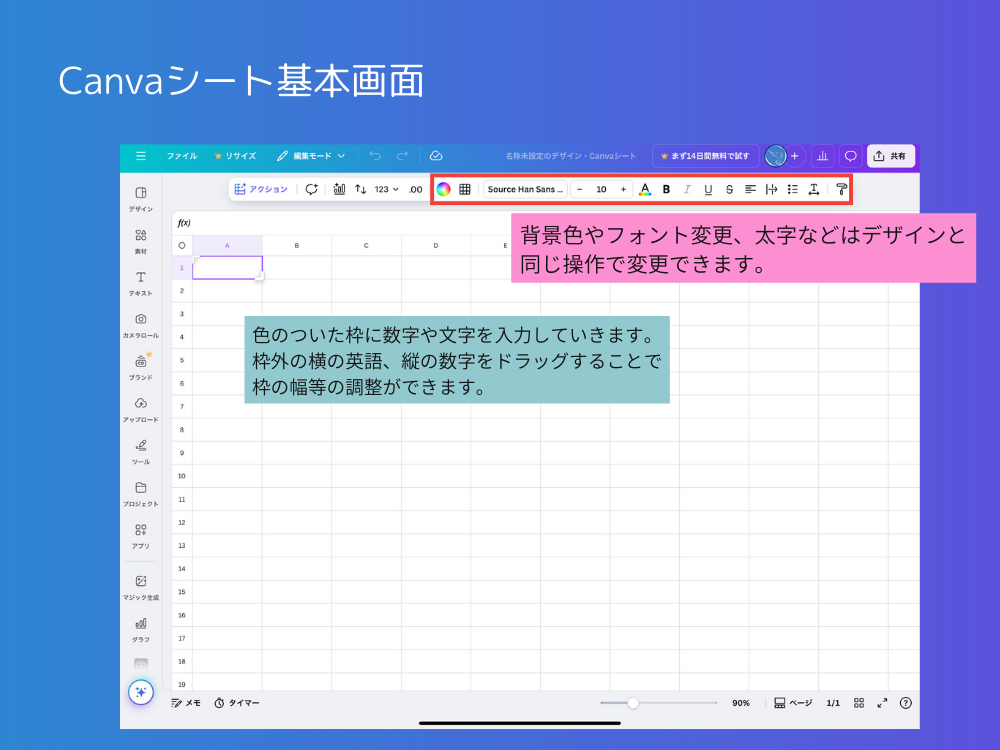Open the 編集モード dropdown
This screenshot has height=750, width=1000.
click(x=312, y=156)
